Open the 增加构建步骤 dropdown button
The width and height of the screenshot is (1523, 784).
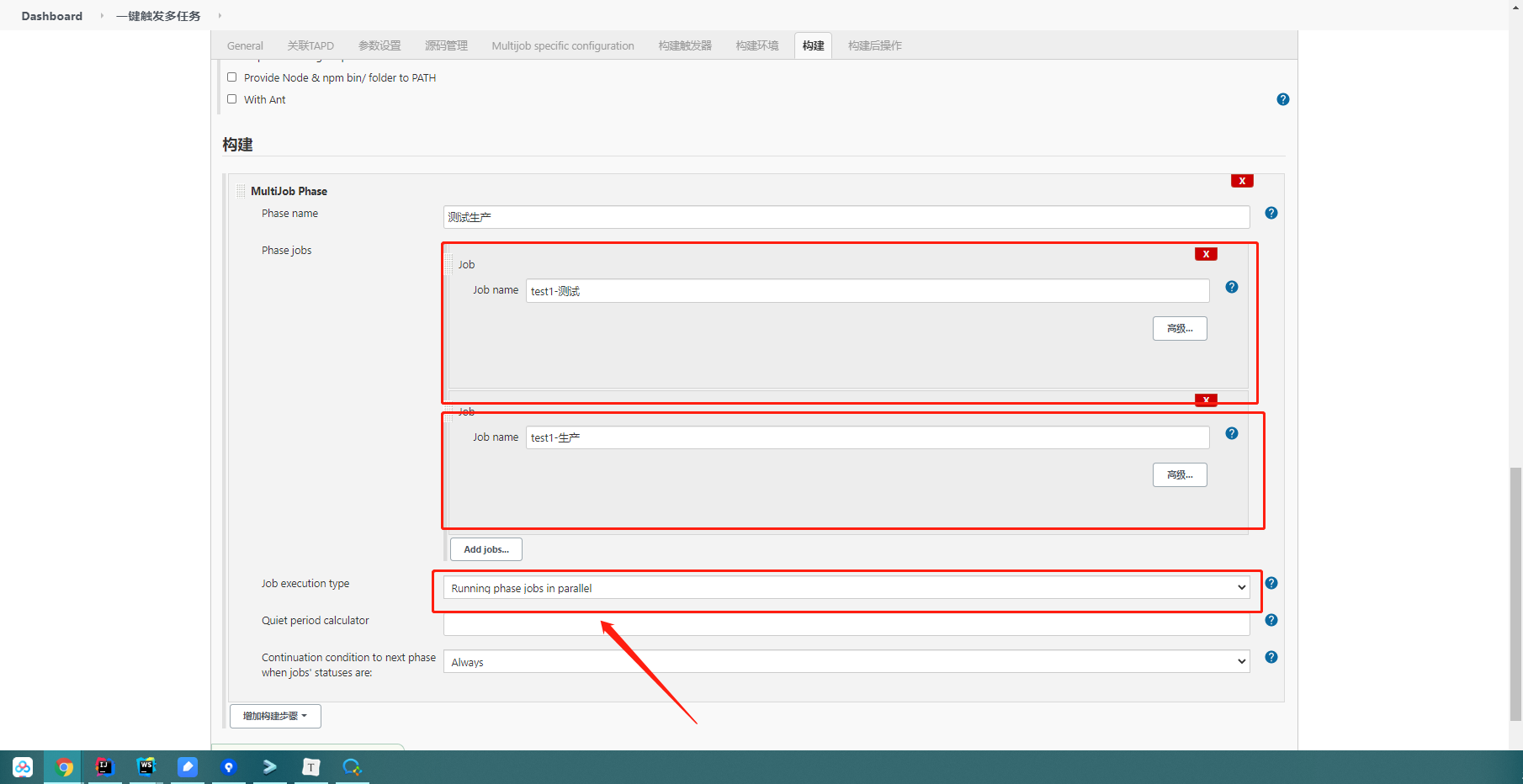tap(275, 716)
